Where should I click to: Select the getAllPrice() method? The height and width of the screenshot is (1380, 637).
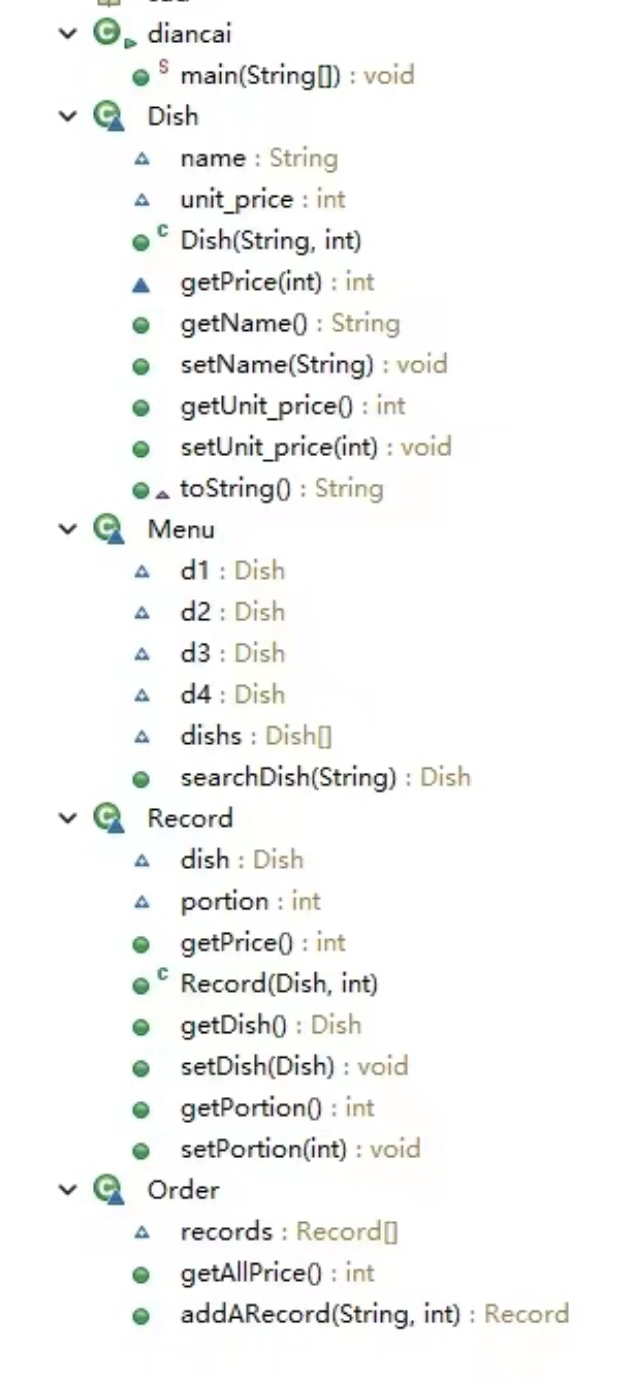(262, 1272)
